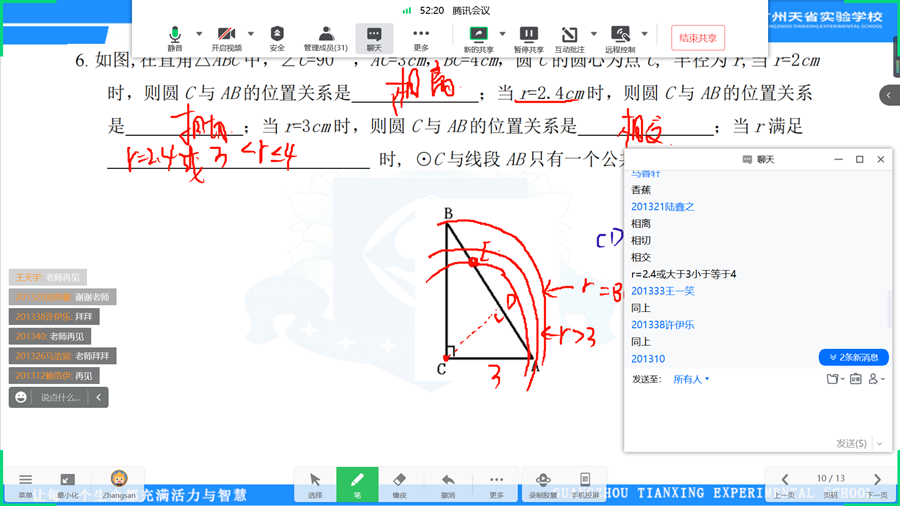Viewport: 900px width, 506px height.
Task: Open 更多 menu in top meeting toolbar
Action: [421, 38]
